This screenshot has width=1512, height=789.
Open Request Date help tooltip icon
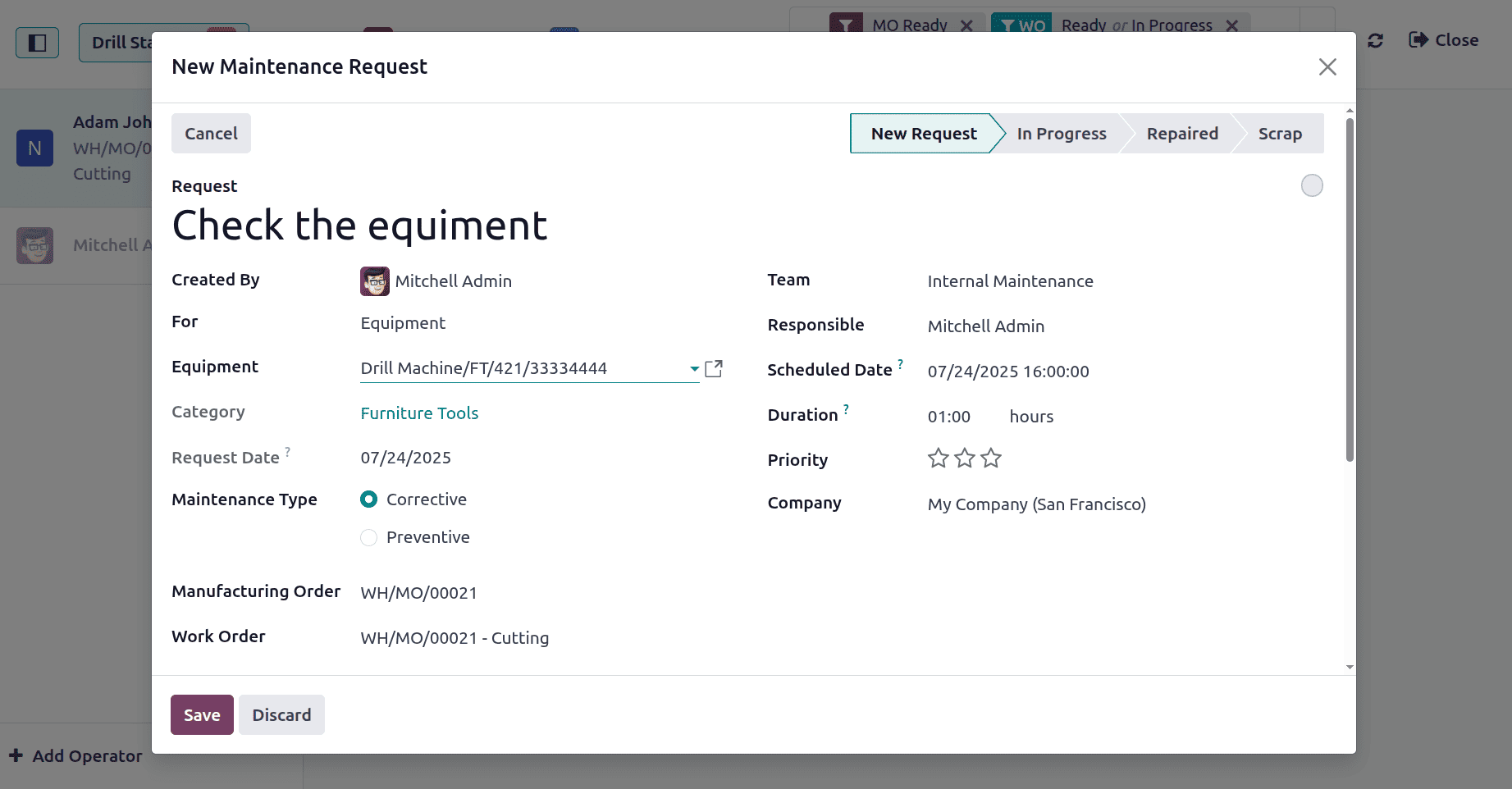[287, 451]
